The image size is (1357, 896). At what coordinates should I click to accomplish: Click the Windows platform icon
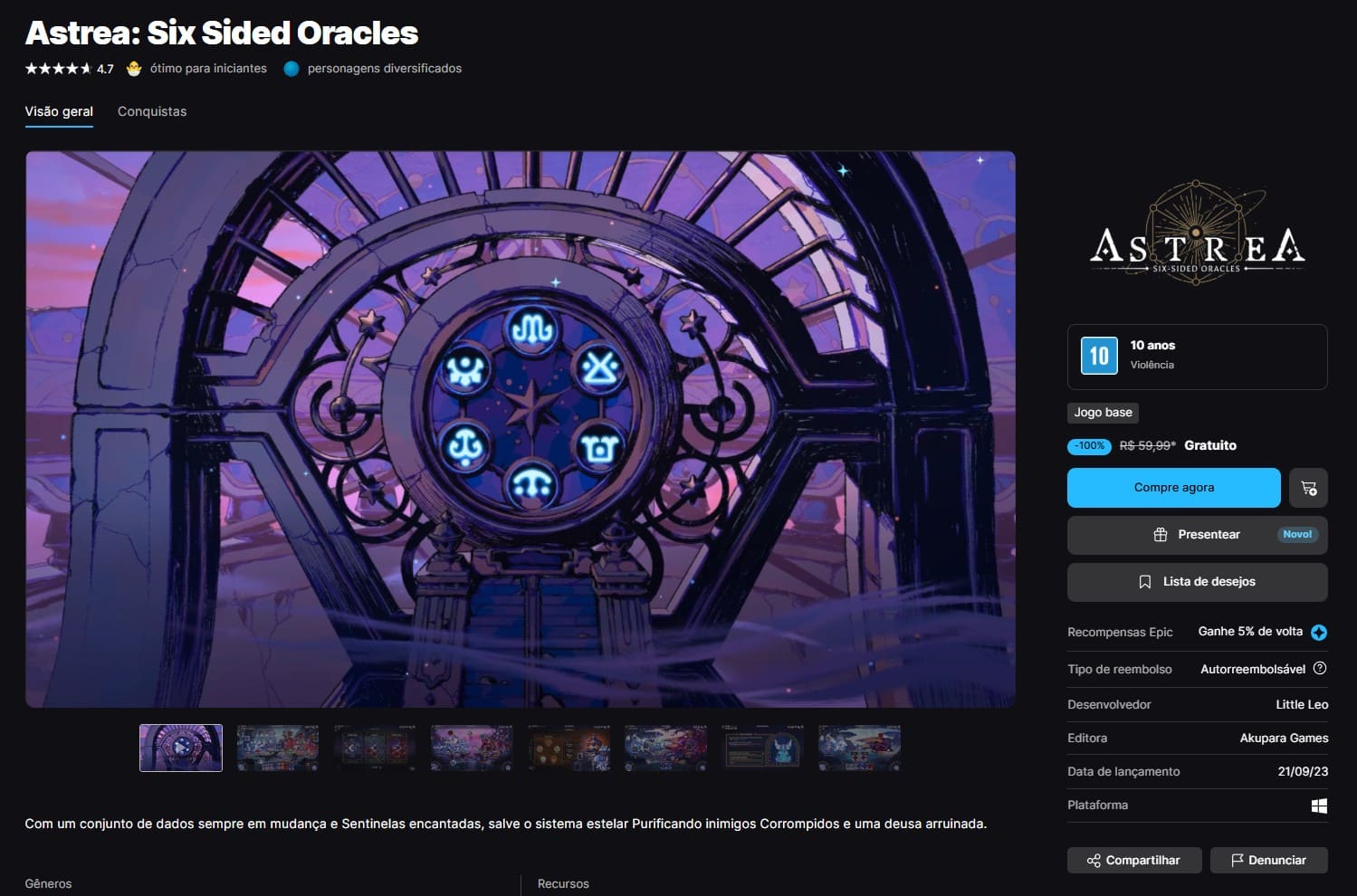(1320, 805)
